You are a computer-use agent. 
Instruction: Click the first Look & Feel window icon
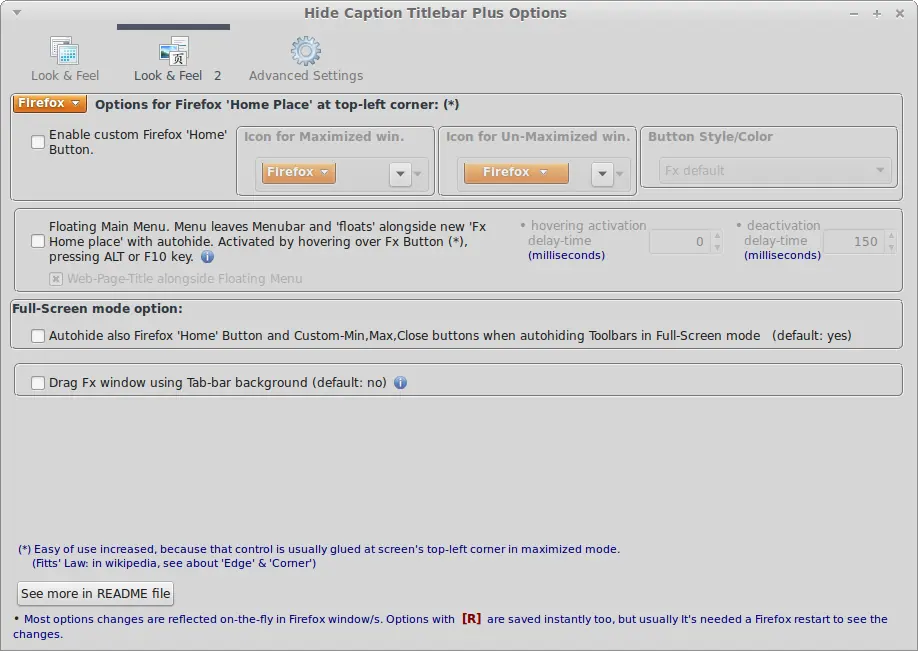pyautogui.click(x=64, y=51)
